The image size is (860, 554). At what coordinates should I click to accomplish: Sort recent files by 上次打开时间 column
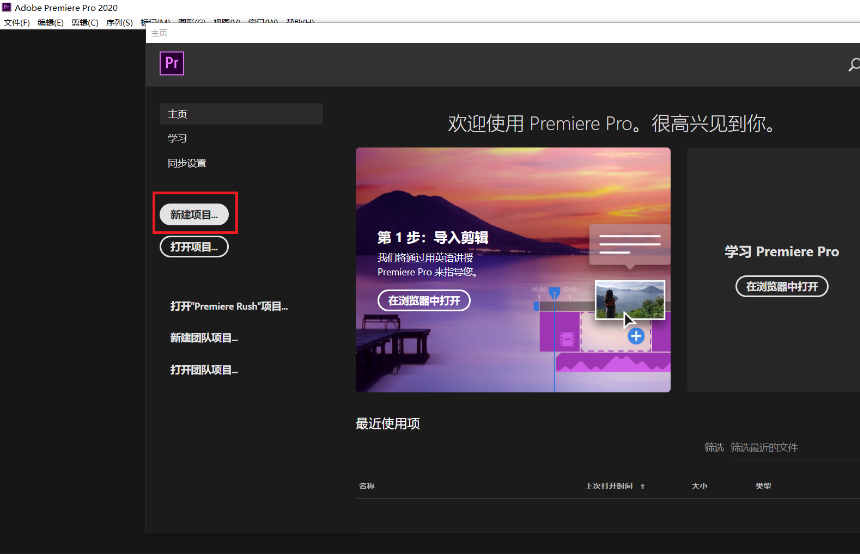[x=609, y=486]
